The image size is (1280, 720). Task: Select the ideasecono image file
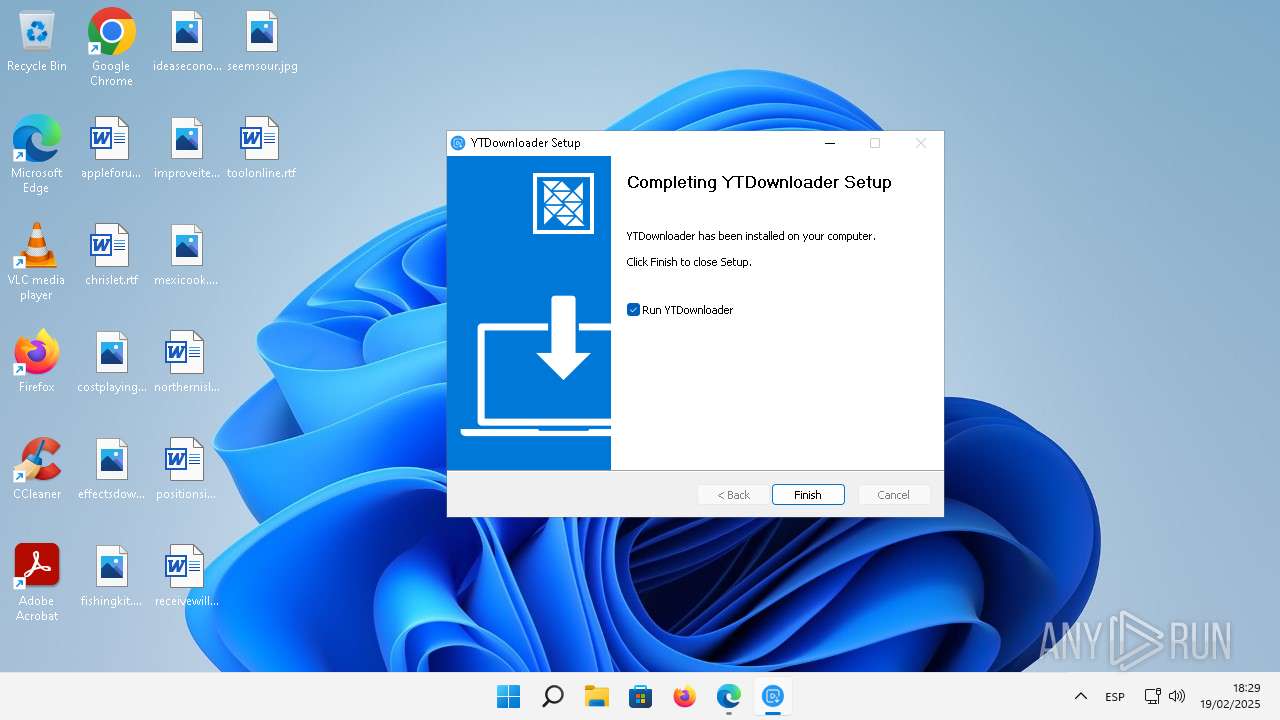pos(187,42)
